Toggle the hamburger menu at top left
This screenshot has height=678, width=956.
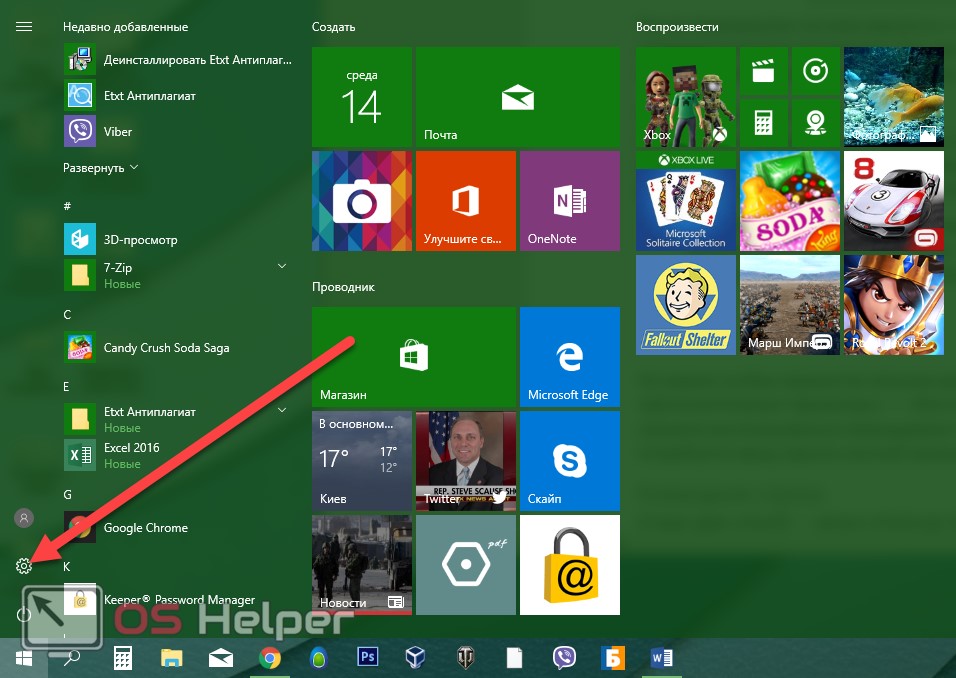[x=24, y=27]
